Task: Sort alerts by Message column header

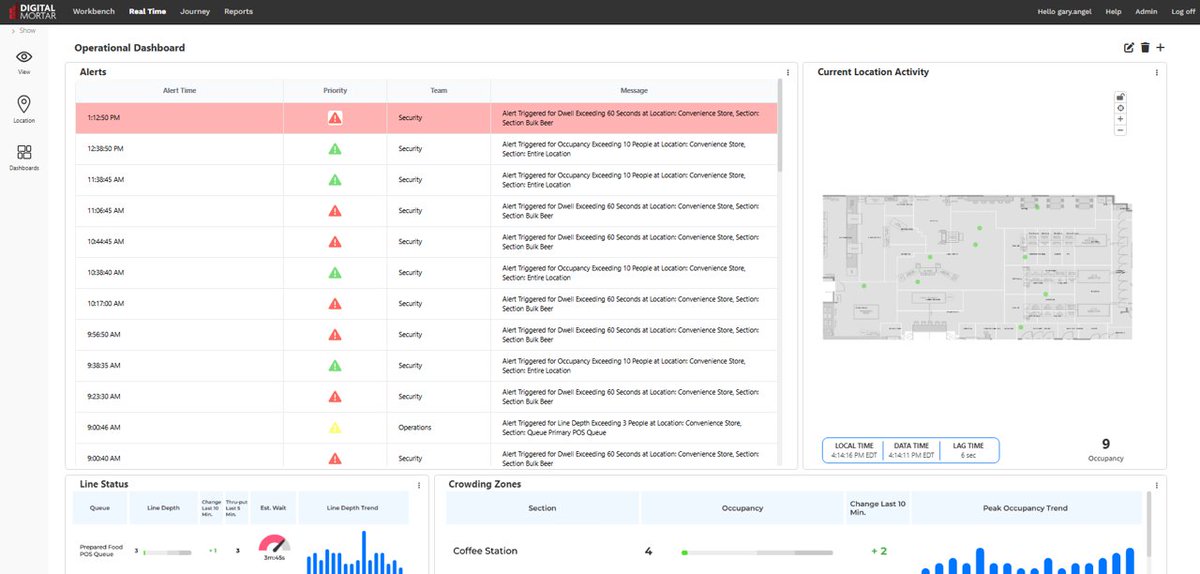Action: pyautogui.click(x=634, y=90)
